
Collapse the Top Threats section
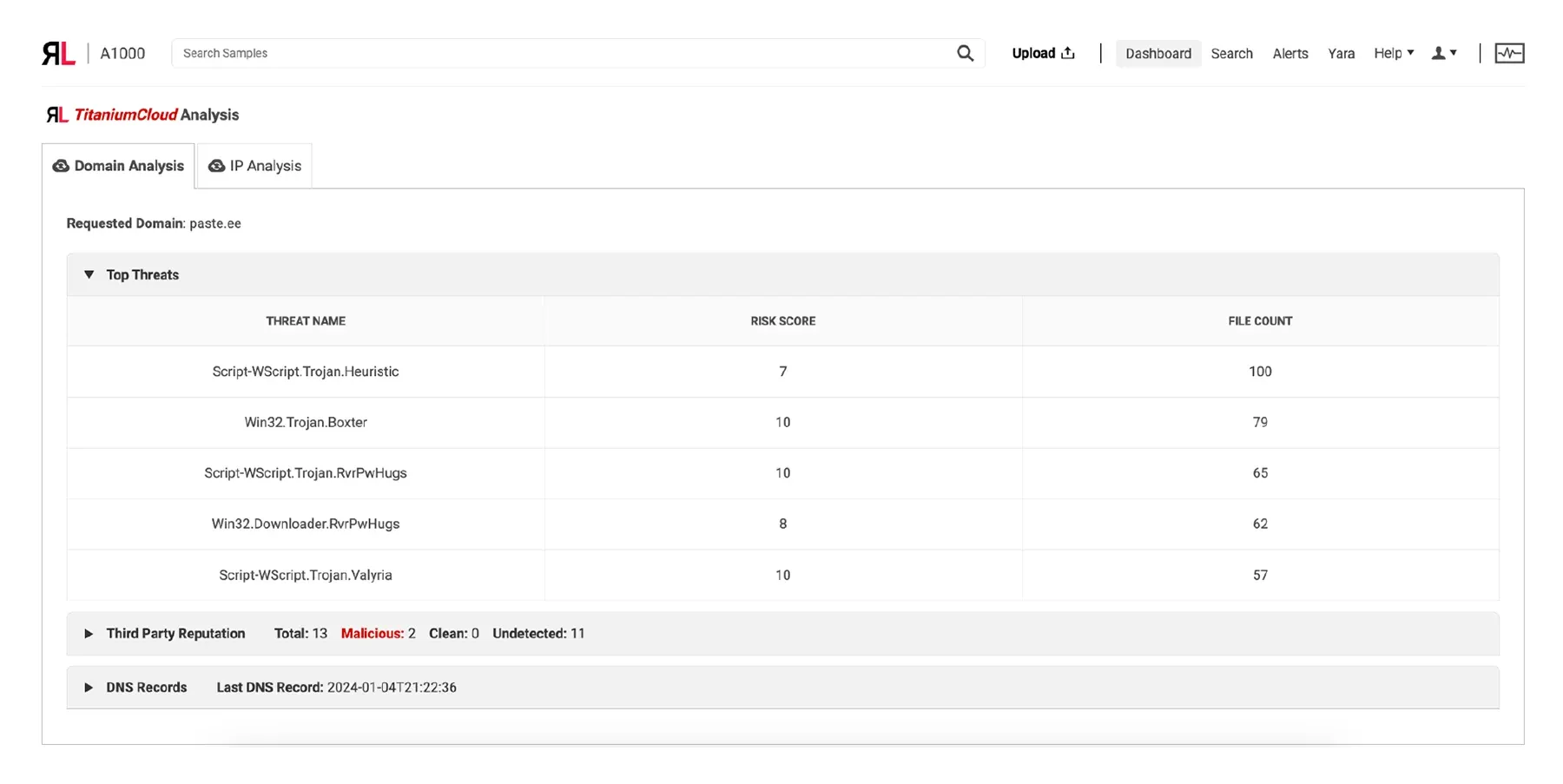(x=89, y=274)
